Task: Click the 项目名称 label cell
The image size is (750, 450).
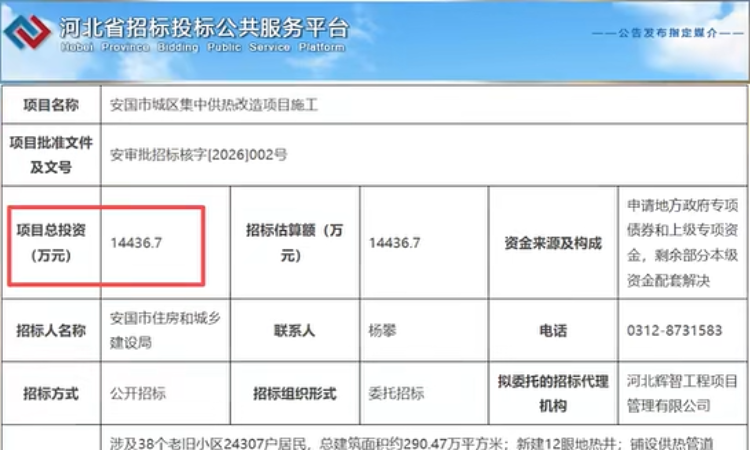Action: 51,105
